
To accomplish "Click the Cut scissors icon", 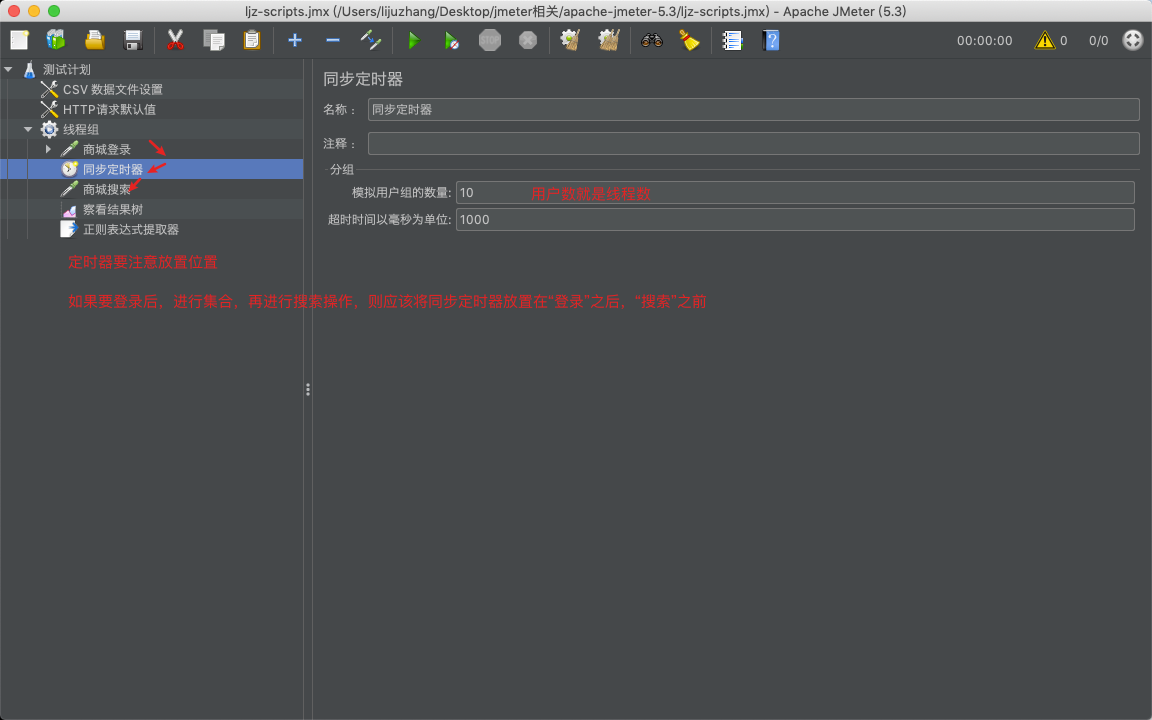I will pos(175,40).
